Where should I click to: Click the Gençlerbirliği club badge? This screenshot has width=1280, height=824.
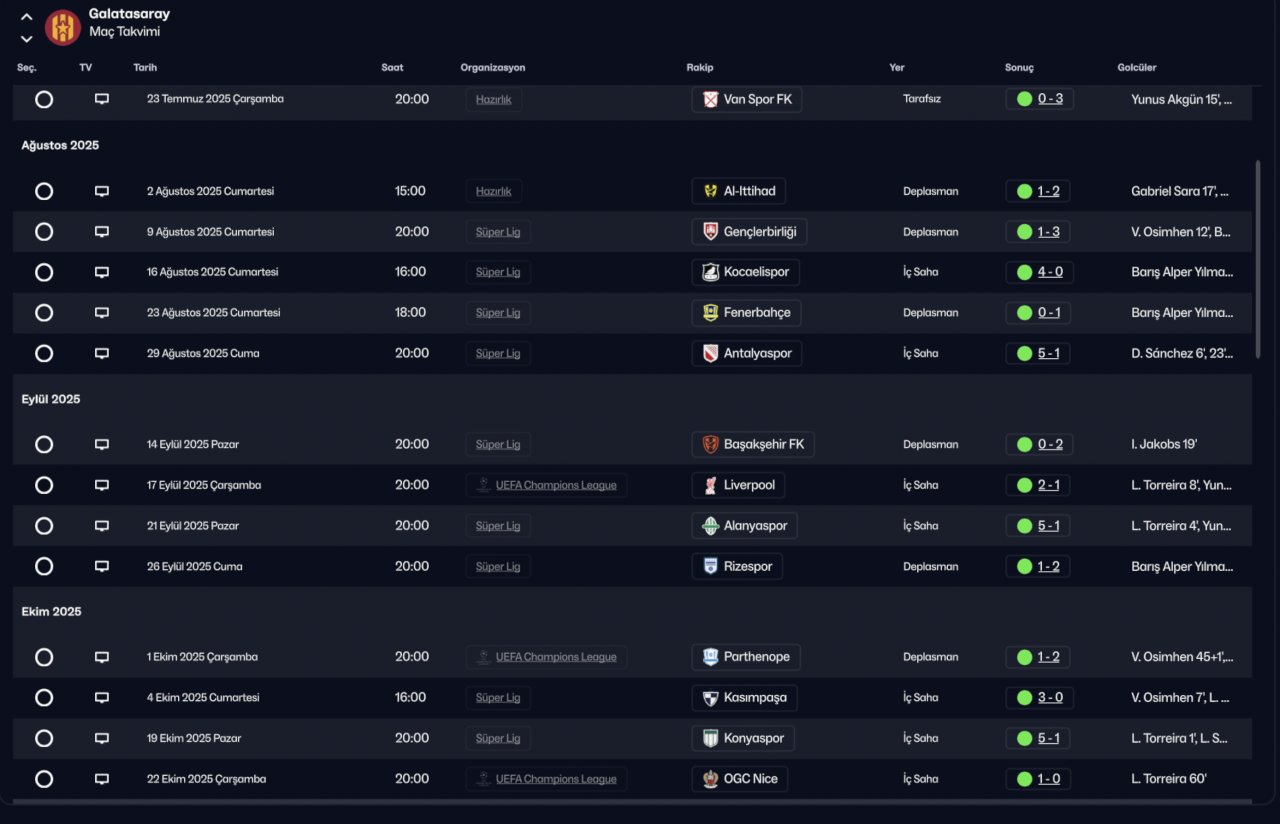click(x=710, y=232)
